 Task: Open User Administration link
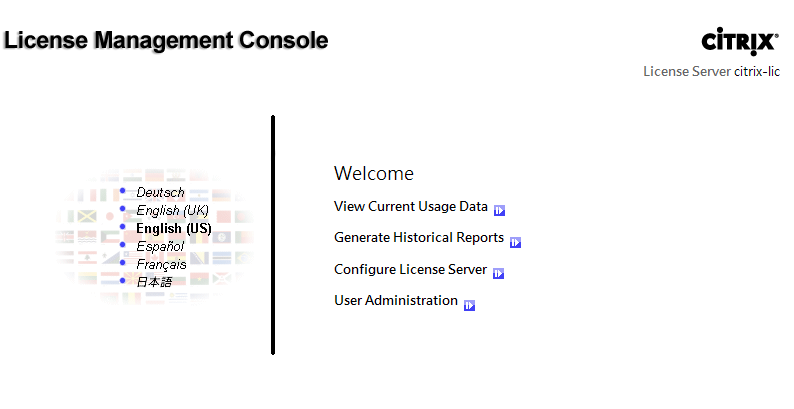(396, 300)
